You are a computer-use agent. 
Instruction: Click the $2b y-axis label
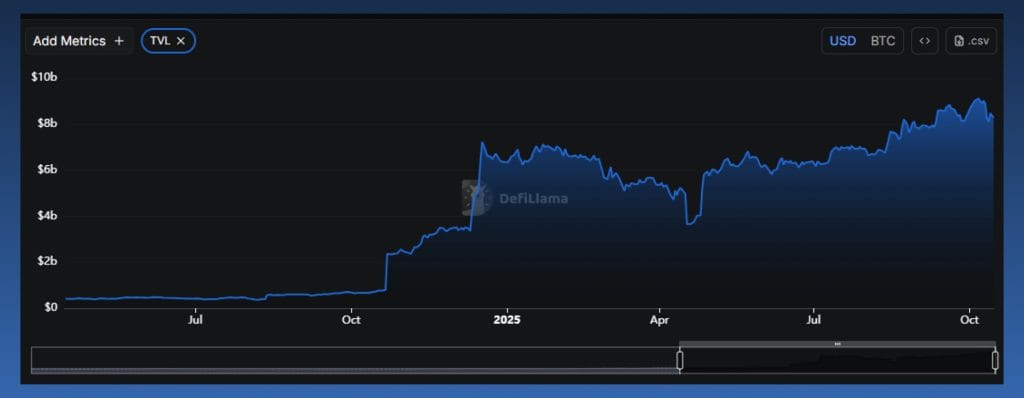47,261
